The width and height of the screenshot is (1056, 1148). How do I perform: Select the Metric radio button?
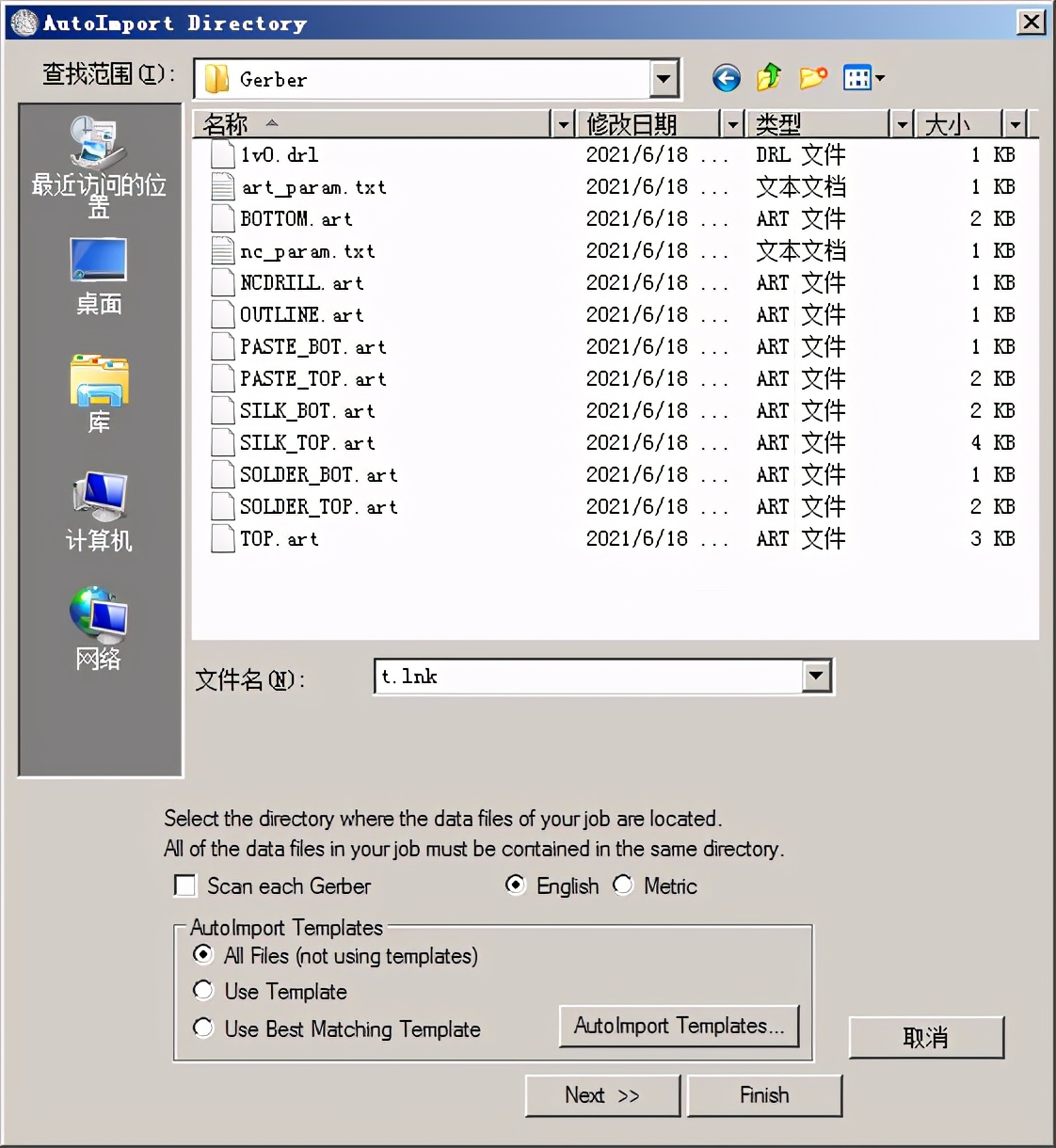click(x=623, y=885)
